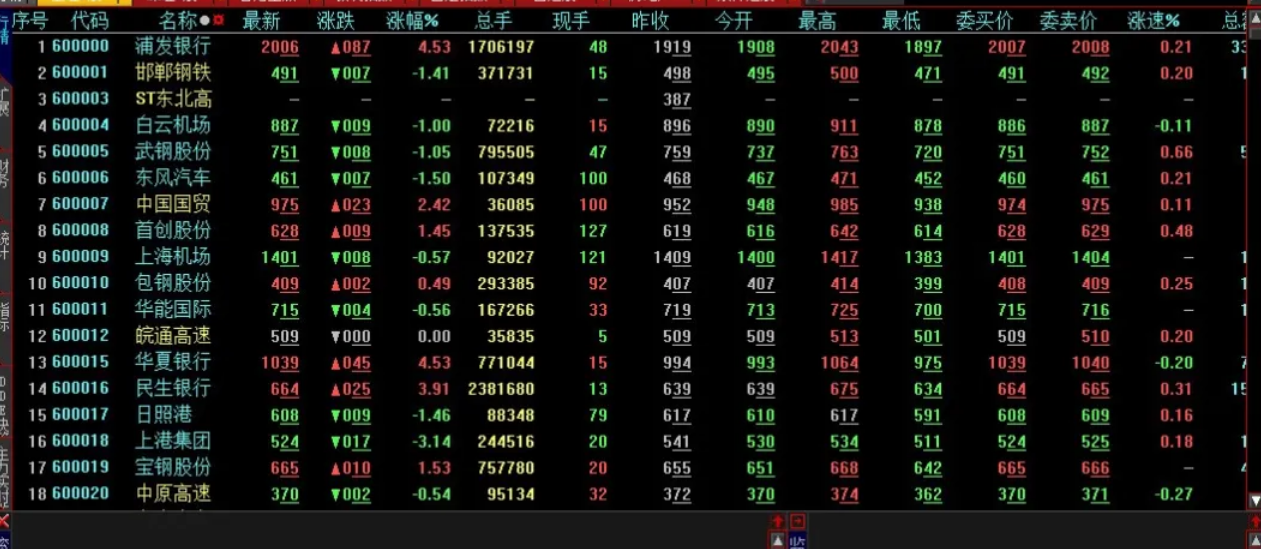Sort by 代码 column header

(x=91, y=20)
